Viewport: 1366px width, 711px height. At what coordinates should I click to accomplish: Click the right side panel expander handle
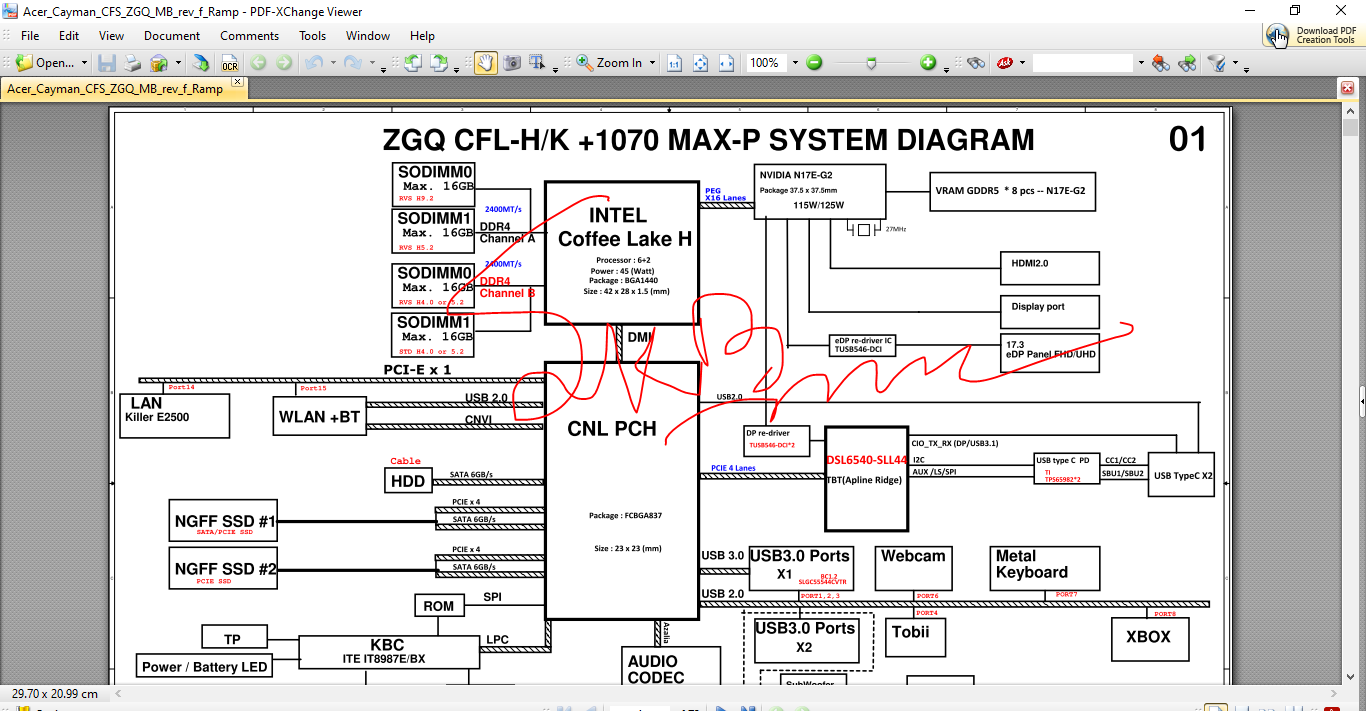pyautogui.click(x=1362, y=401)
